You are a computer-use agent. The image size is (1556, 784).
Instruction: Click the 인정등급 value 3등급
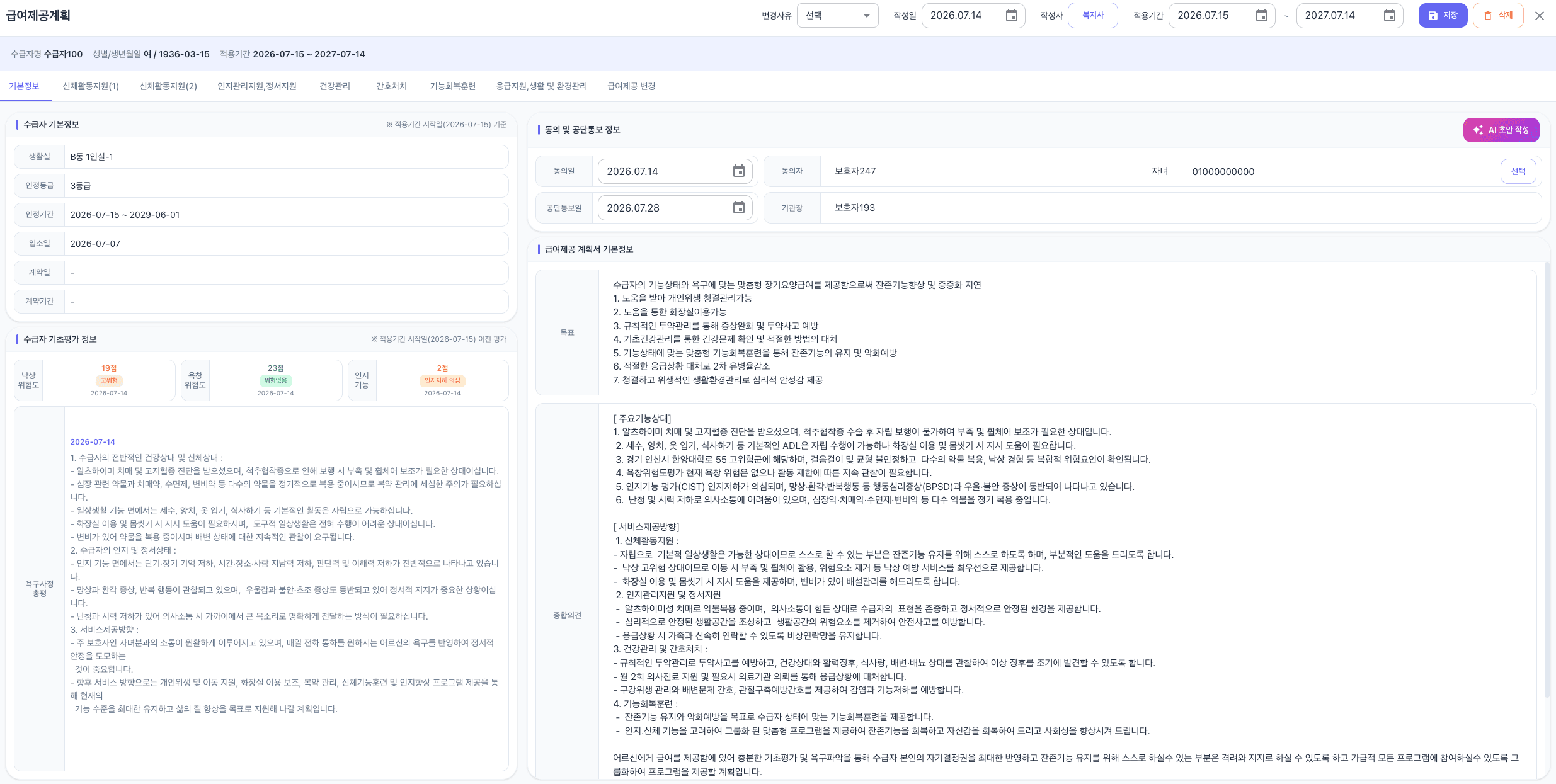(81, 186)
